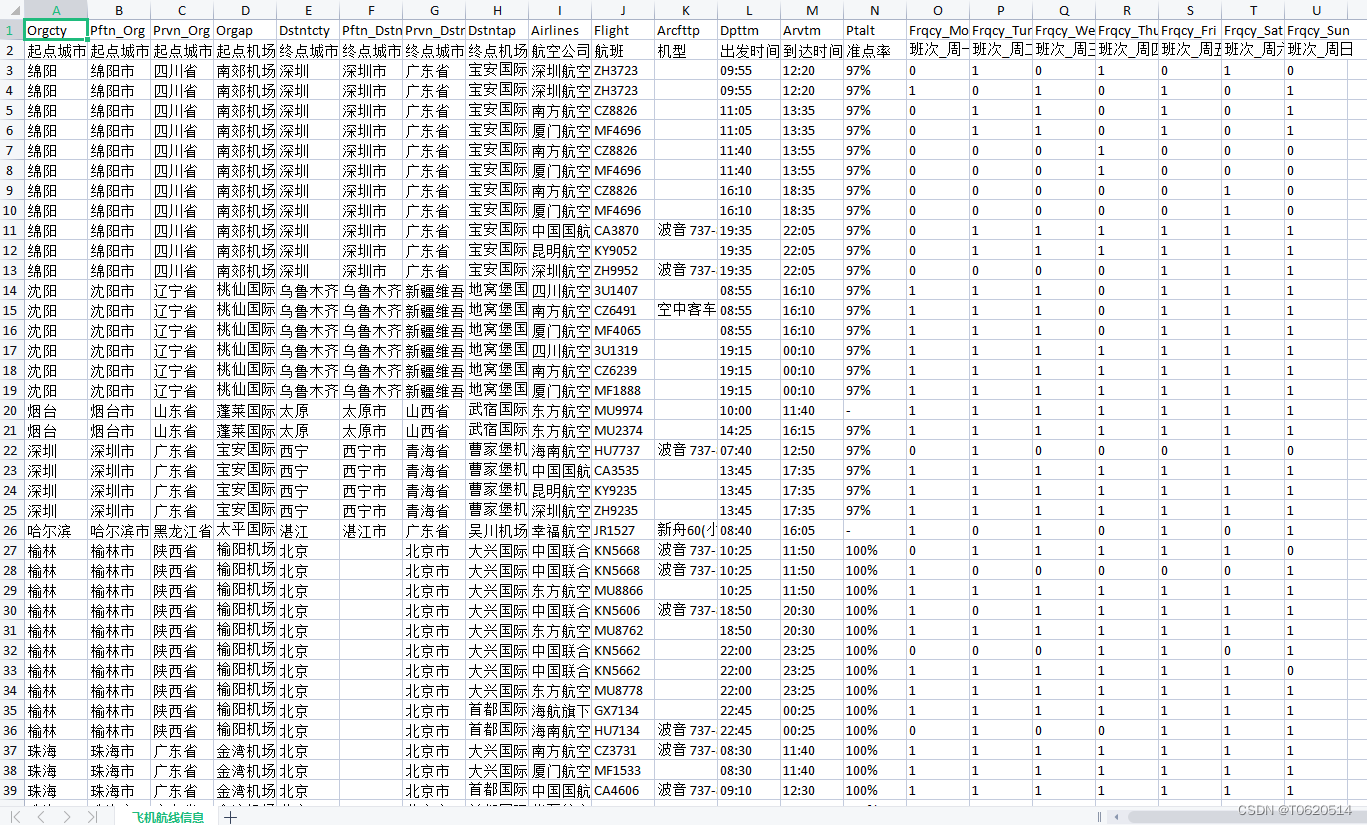Click the Orgcty header cell
The width and height of the screenshot is (1367, 825).
56,30
